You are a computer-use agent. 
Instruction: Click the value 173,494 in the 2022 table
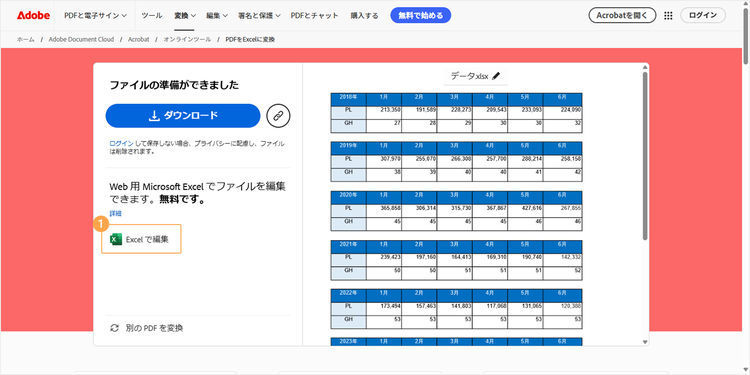tap(390, 306)
